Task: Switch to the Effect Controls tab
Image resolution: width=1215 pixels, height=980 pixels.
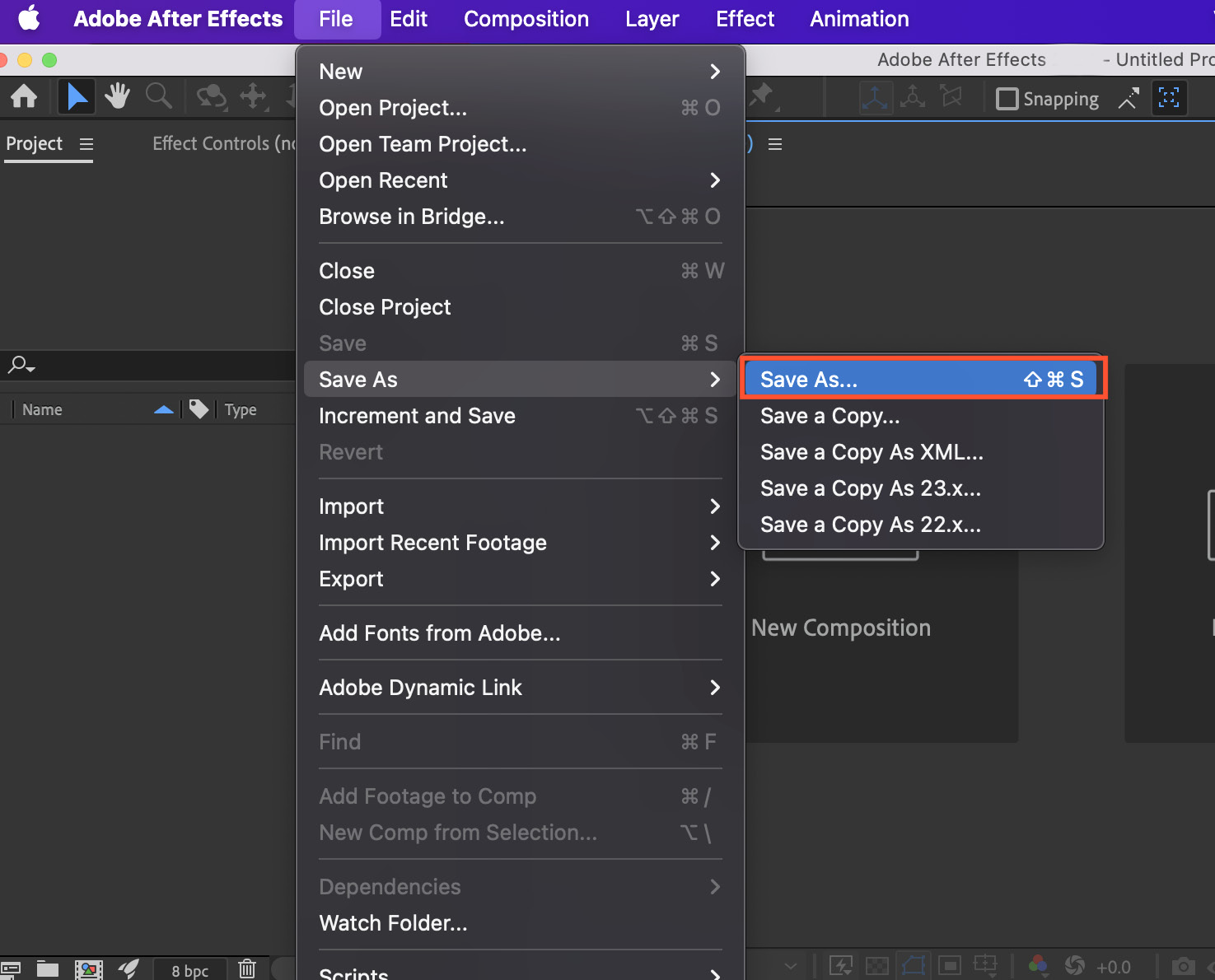Action: pos(224,144)
